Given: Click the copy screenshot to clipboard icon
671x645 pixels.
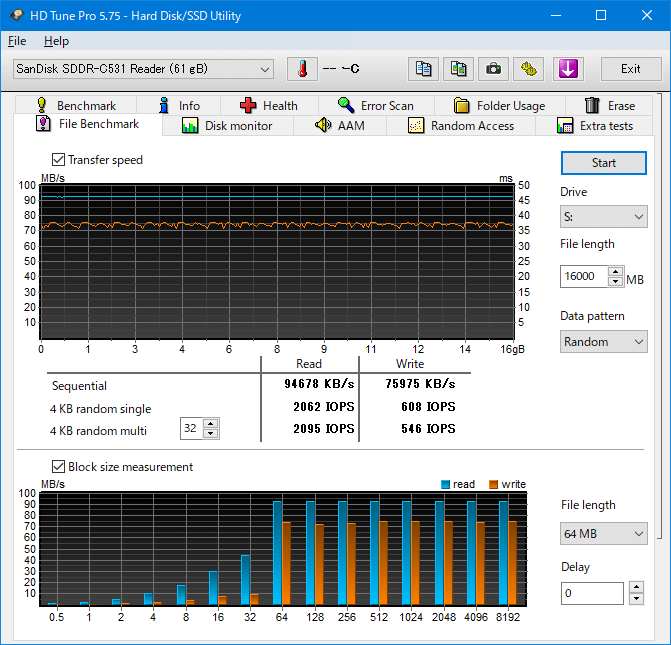Looking at the screenshot, I should [x=458, y=69].
